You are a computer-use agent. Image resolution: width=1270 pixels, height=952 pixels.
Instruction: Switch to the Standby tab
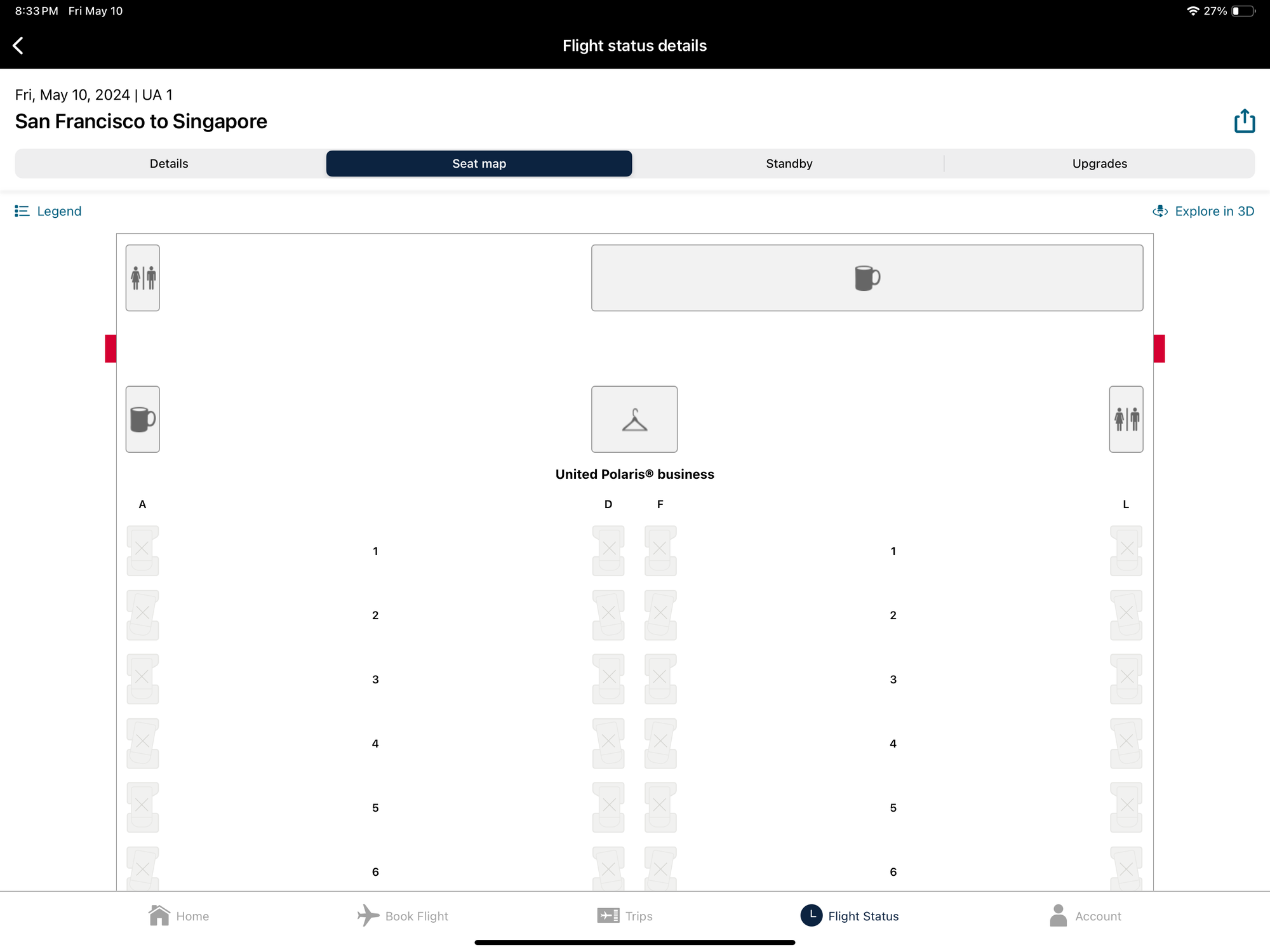[789, 163]
